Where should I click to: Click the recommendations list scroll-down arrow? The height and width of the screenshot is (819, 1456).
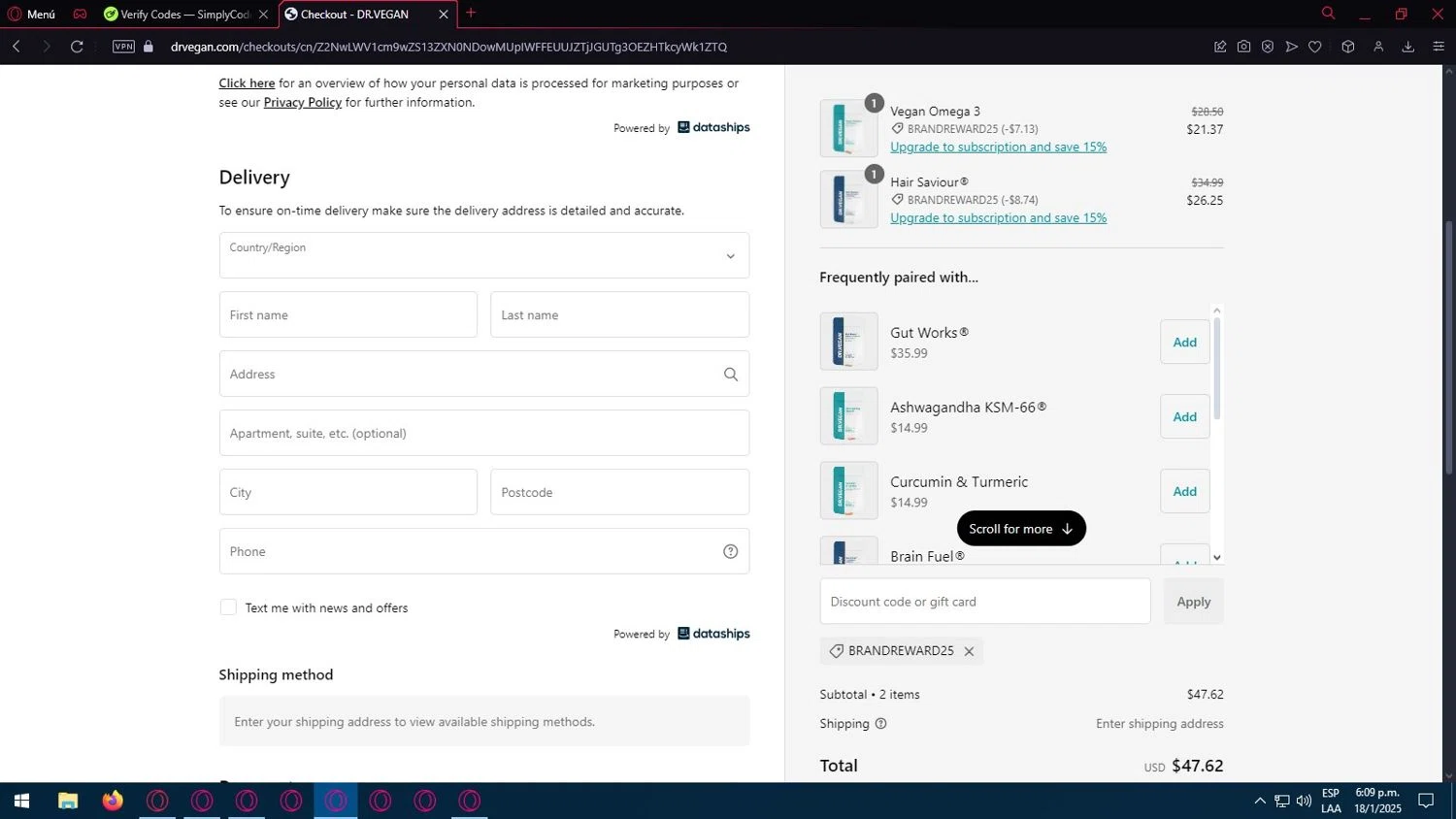[1217, 558]
